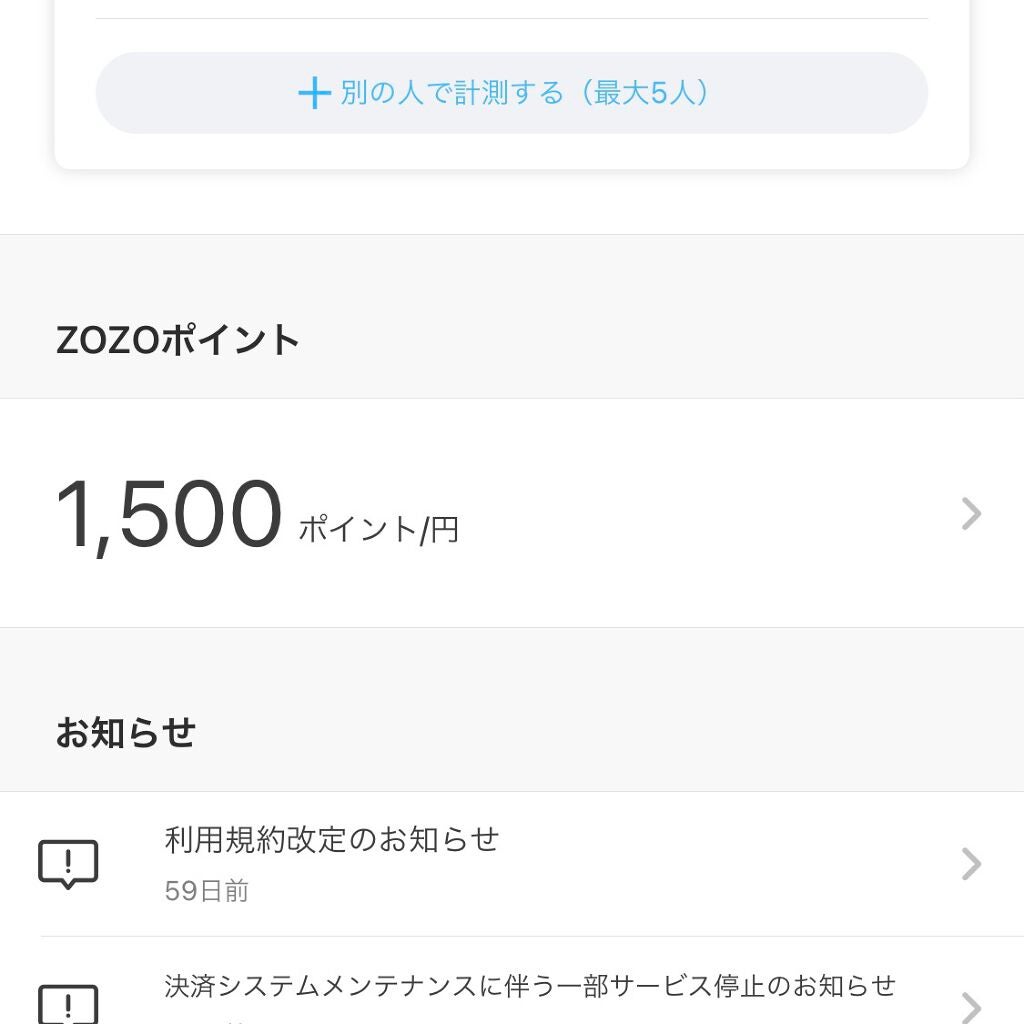Viewport: 1024px width, 1024px height.
Task: Click the 59日前 timestamp text
Action: [206, 891]
